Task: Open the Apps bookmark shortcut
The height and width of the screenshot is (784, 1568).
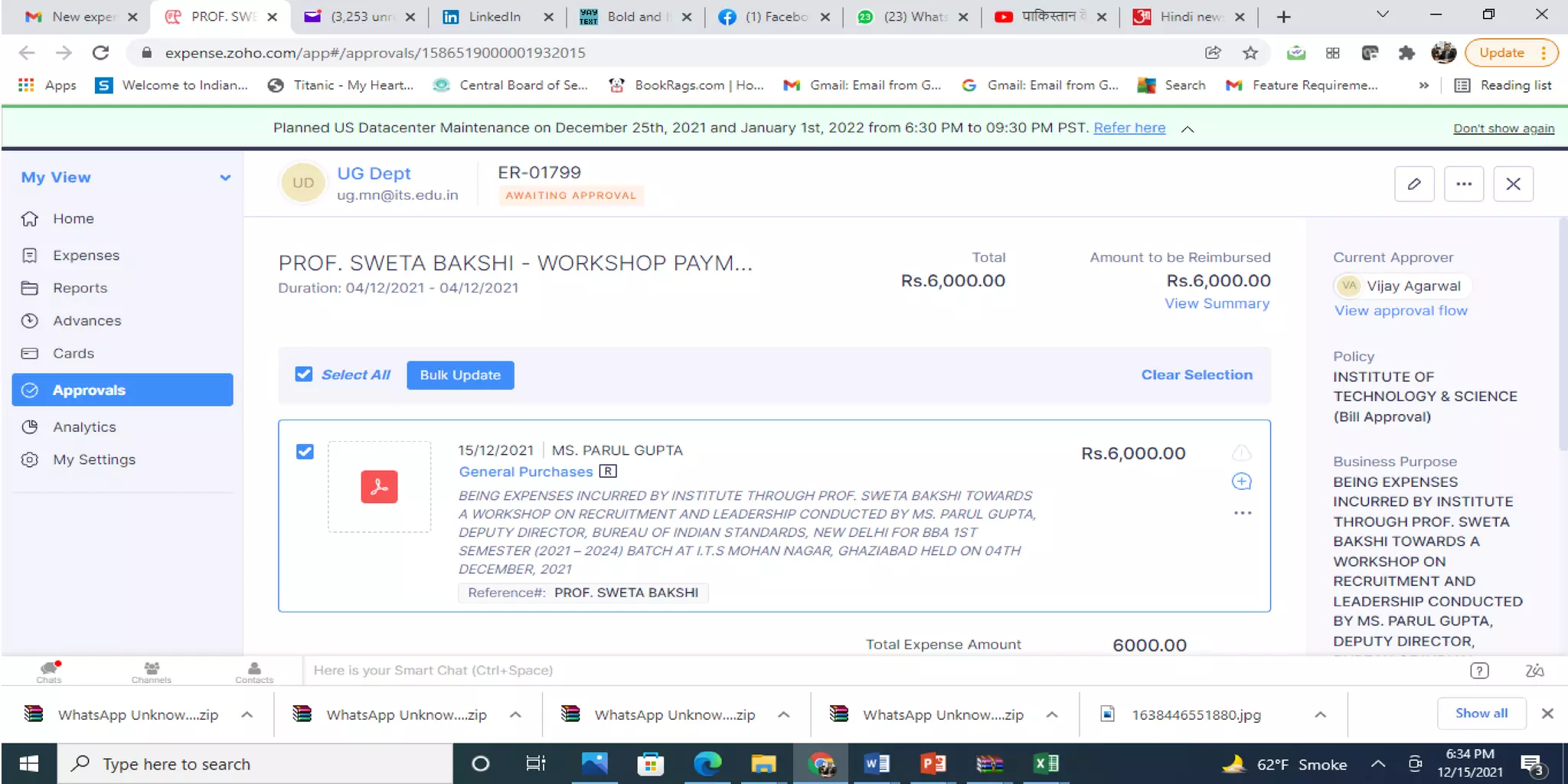Action: tap(47, 85)
